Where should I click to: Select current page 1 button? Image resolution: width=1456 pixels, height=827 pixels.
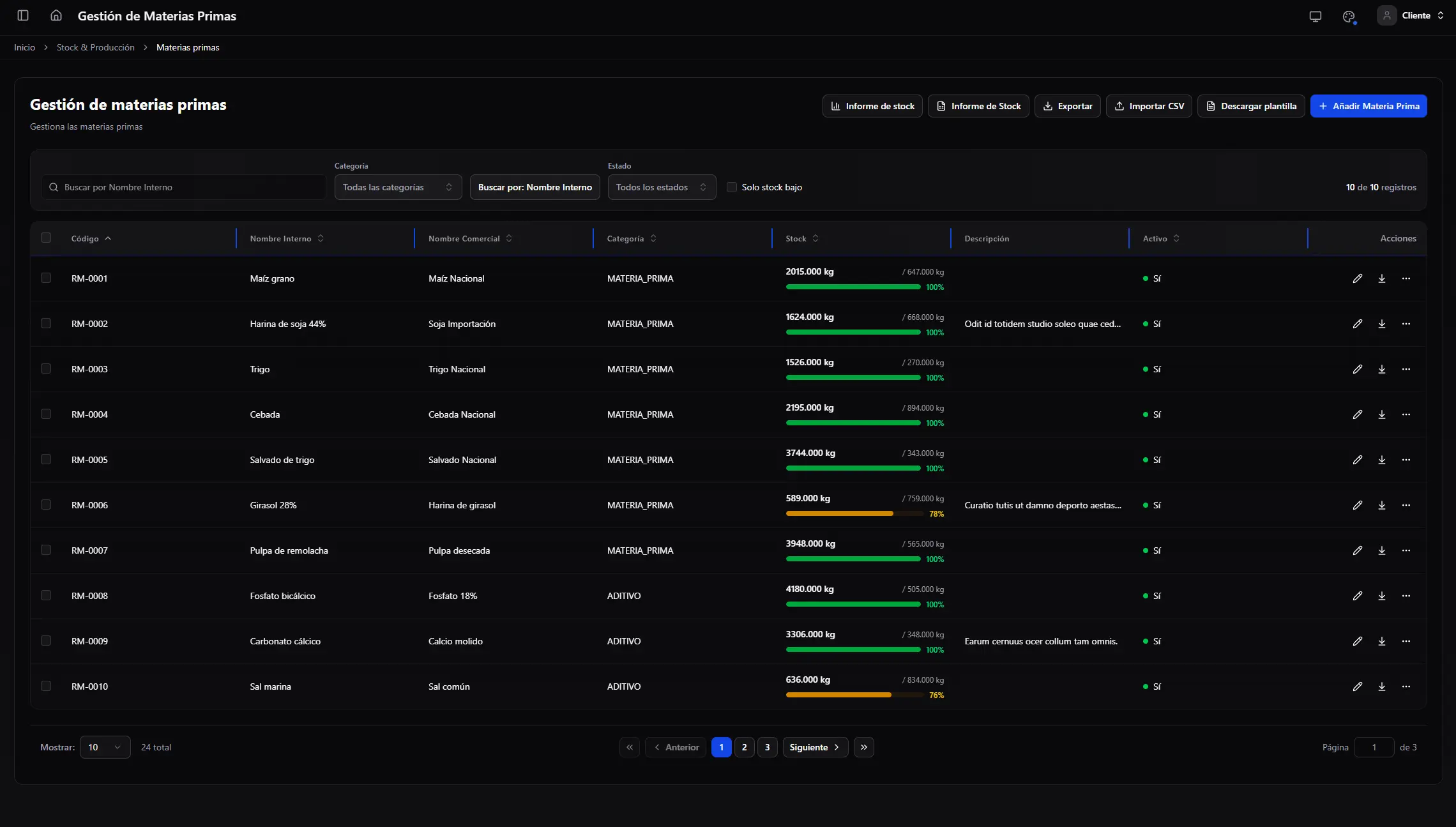[722, 747]
